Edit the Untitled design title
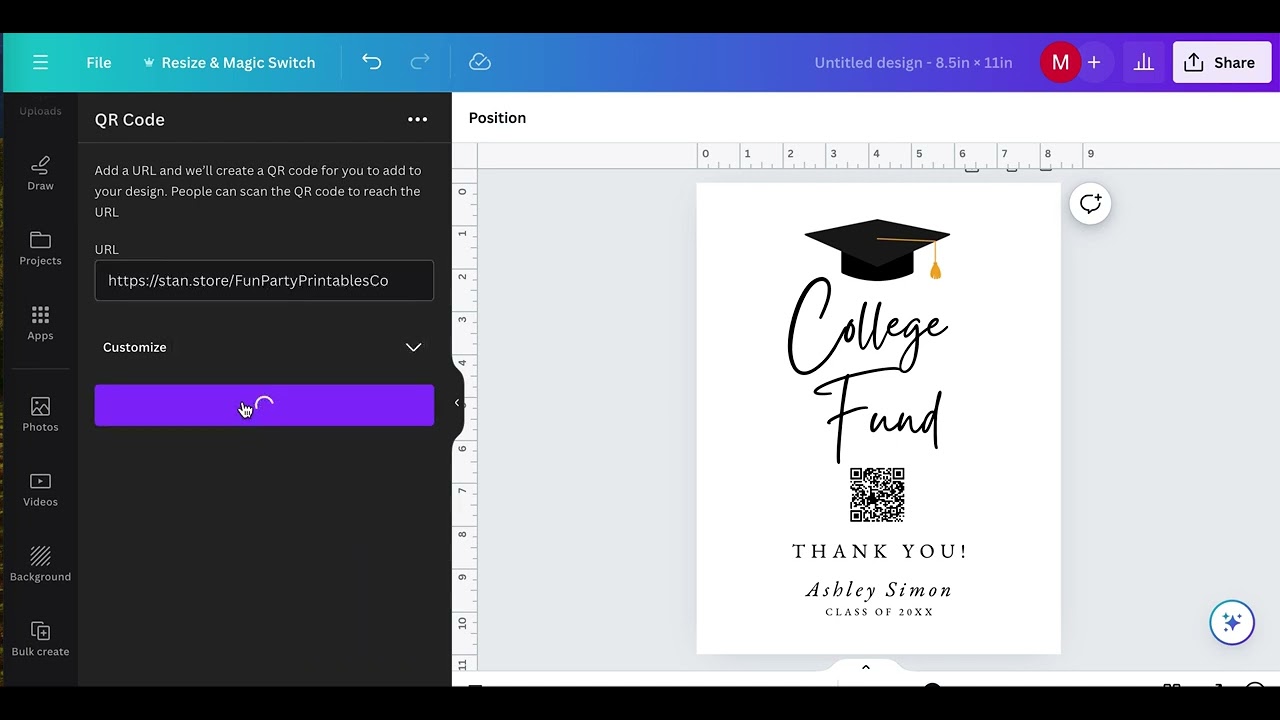1280x720 pixels. tap(913, 62)
